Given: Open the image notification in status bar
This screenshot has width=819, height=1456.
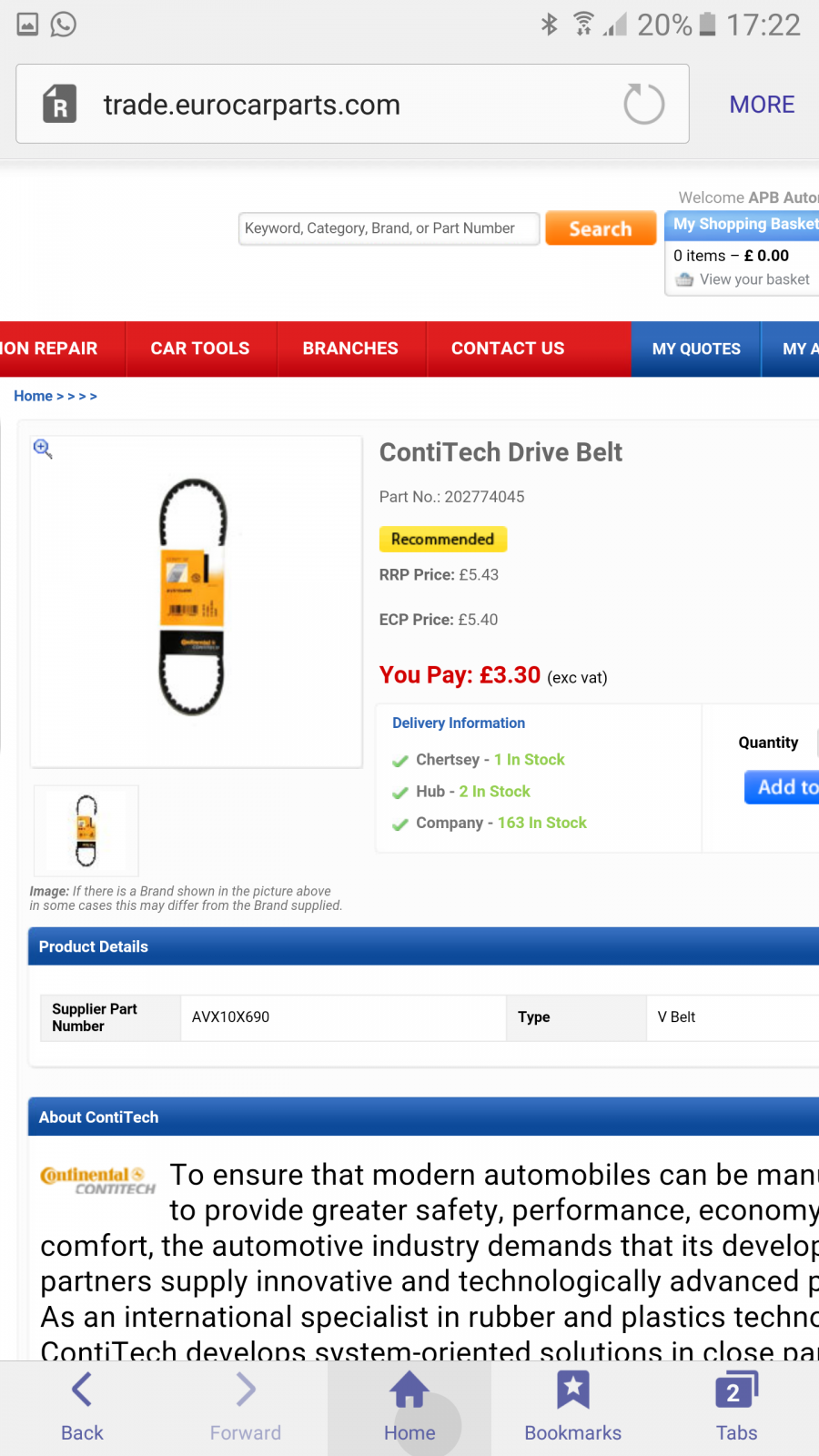Looking at the screenshot, I should (28, 25).
